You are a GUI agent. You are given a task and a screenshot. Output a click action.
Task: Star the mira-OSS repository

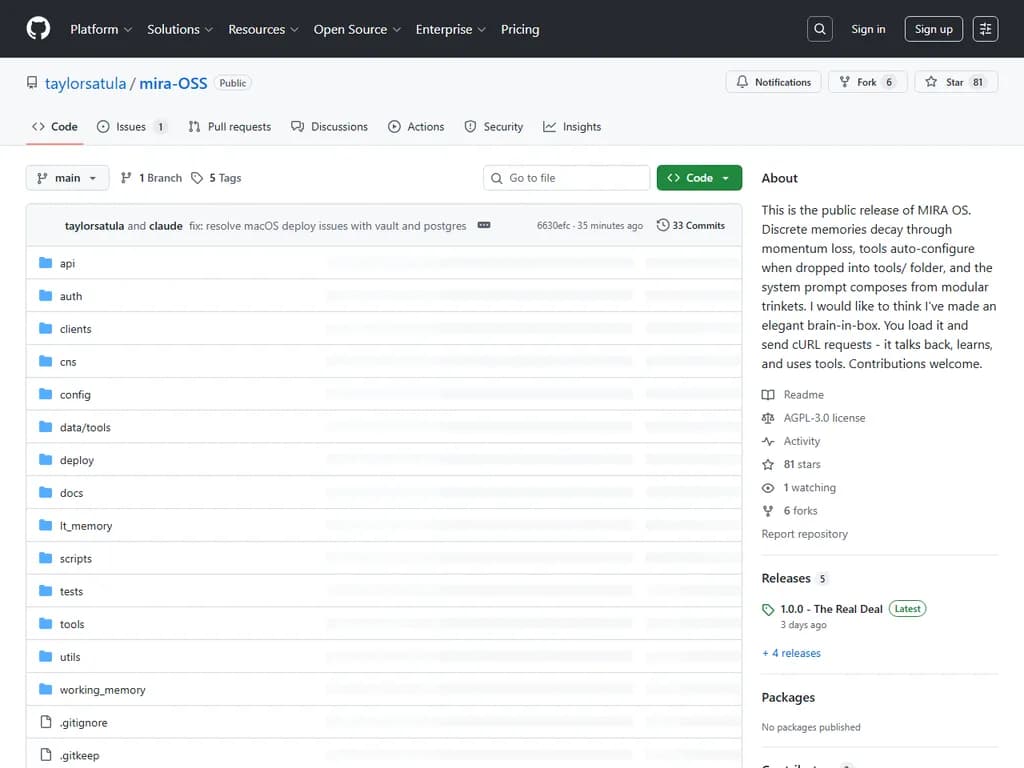955,82
